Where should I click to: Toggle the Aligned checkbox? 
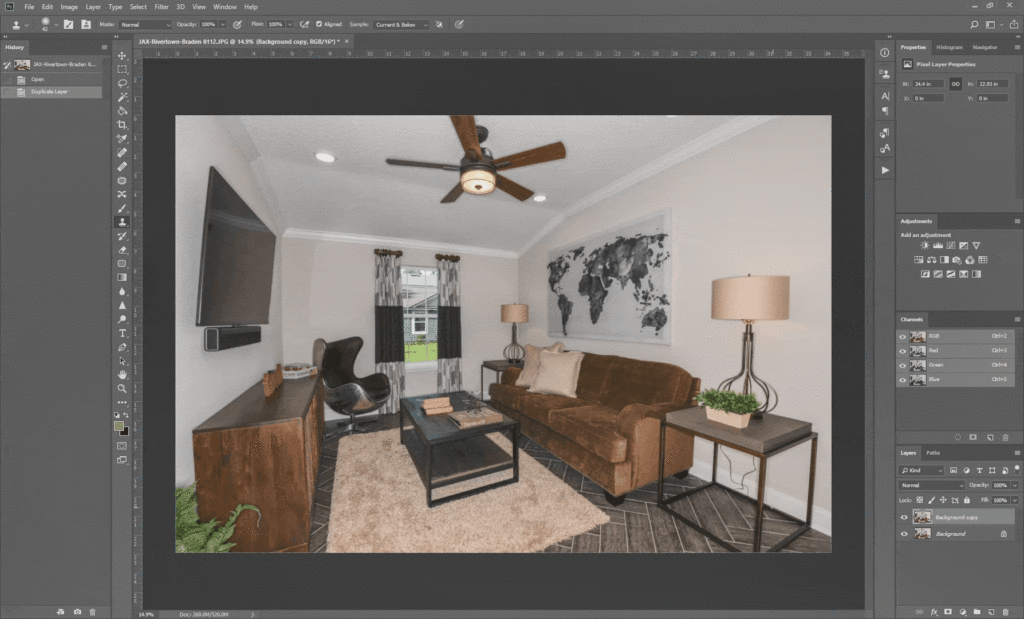[319, 23]
